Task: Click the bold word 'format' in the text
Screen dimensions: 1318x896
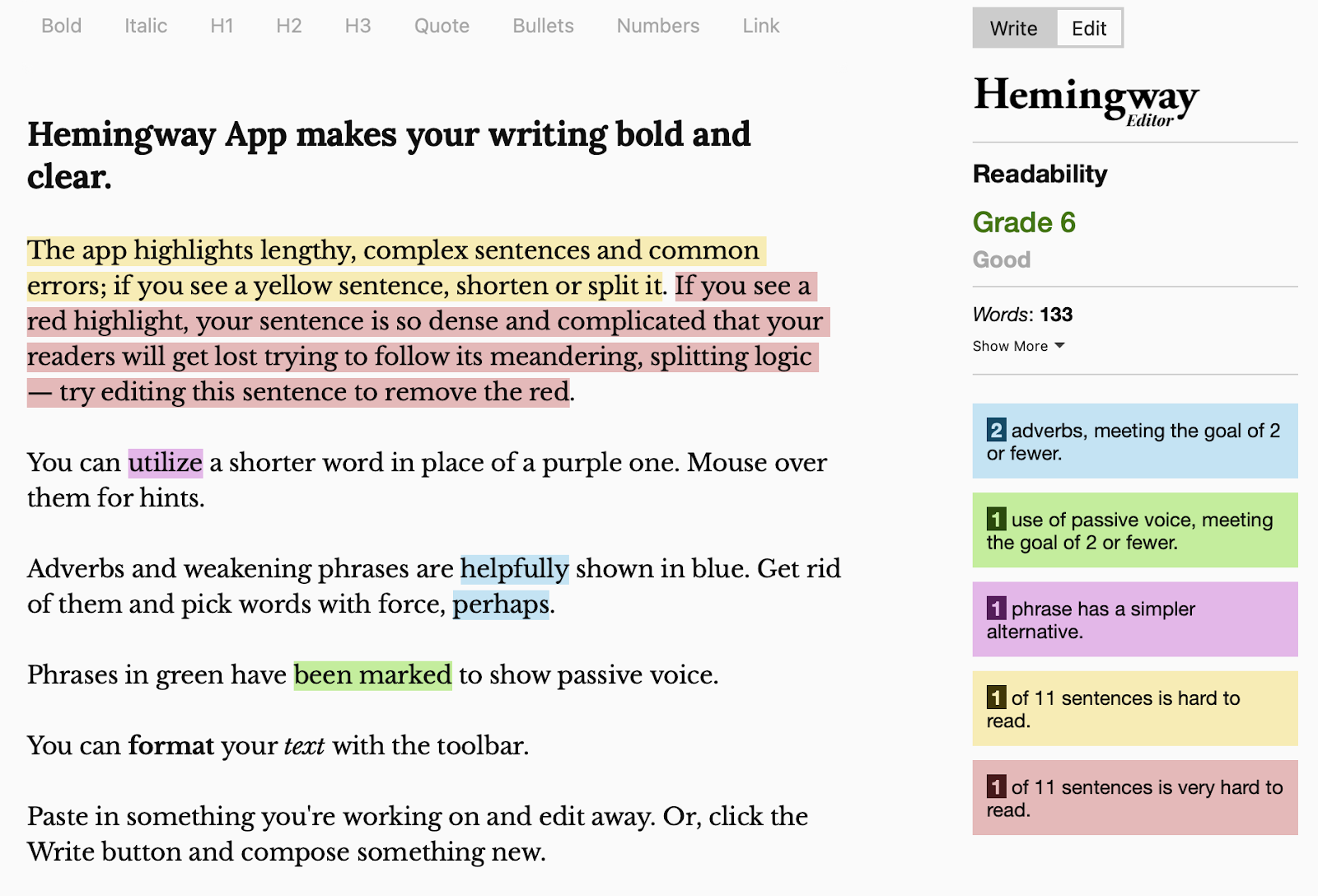Action: 171,746
